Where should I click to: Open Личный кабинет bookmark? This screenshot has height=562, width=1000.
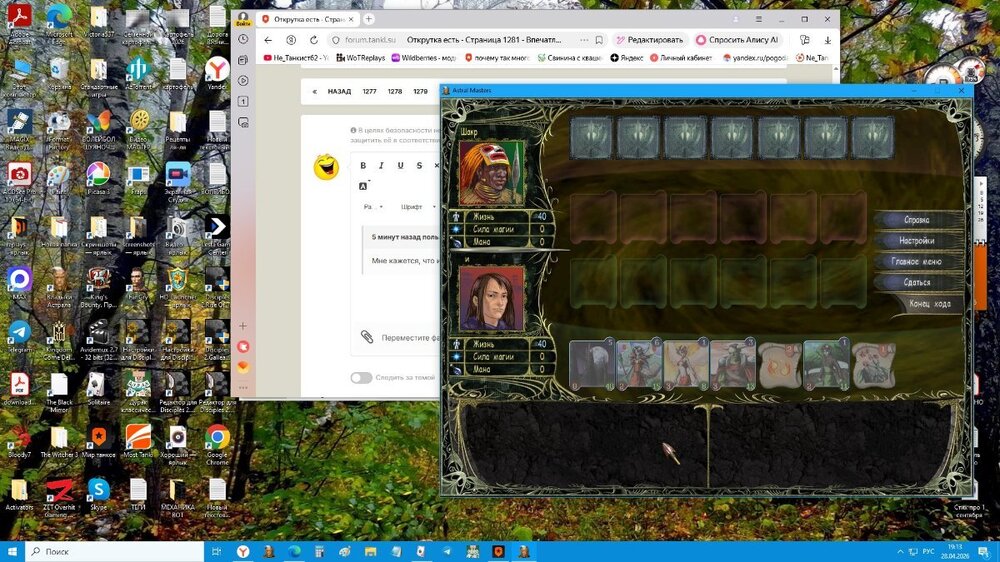(x=680, y=57)
